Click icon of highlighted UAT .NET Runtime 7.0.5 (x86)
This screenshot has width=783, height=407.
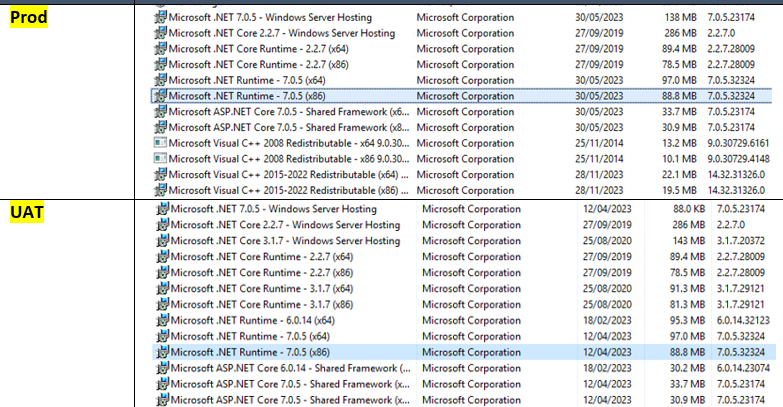pyautogui.click(x=163, y=353)
